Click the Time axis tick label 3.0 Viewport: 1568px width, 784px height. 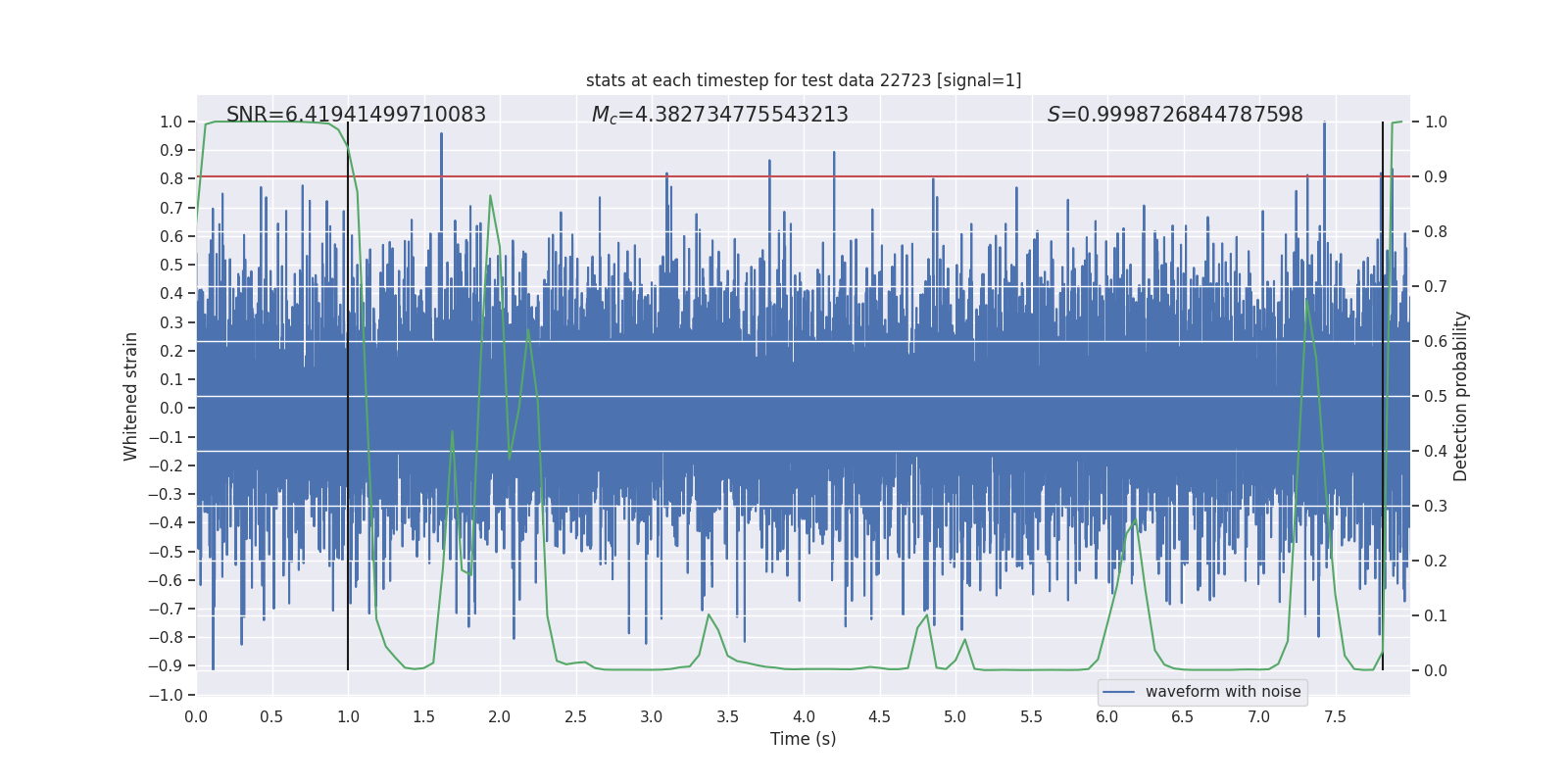pyautogui.click(x=652, y=716)
